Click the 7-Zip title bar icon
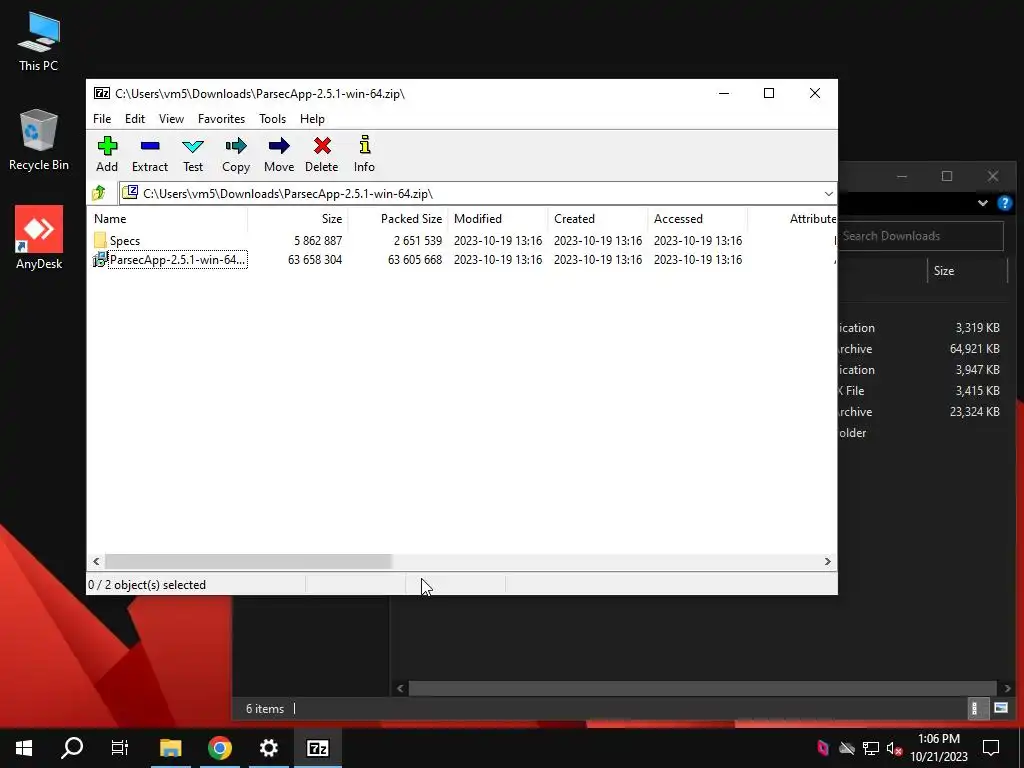 coord(102,93)
